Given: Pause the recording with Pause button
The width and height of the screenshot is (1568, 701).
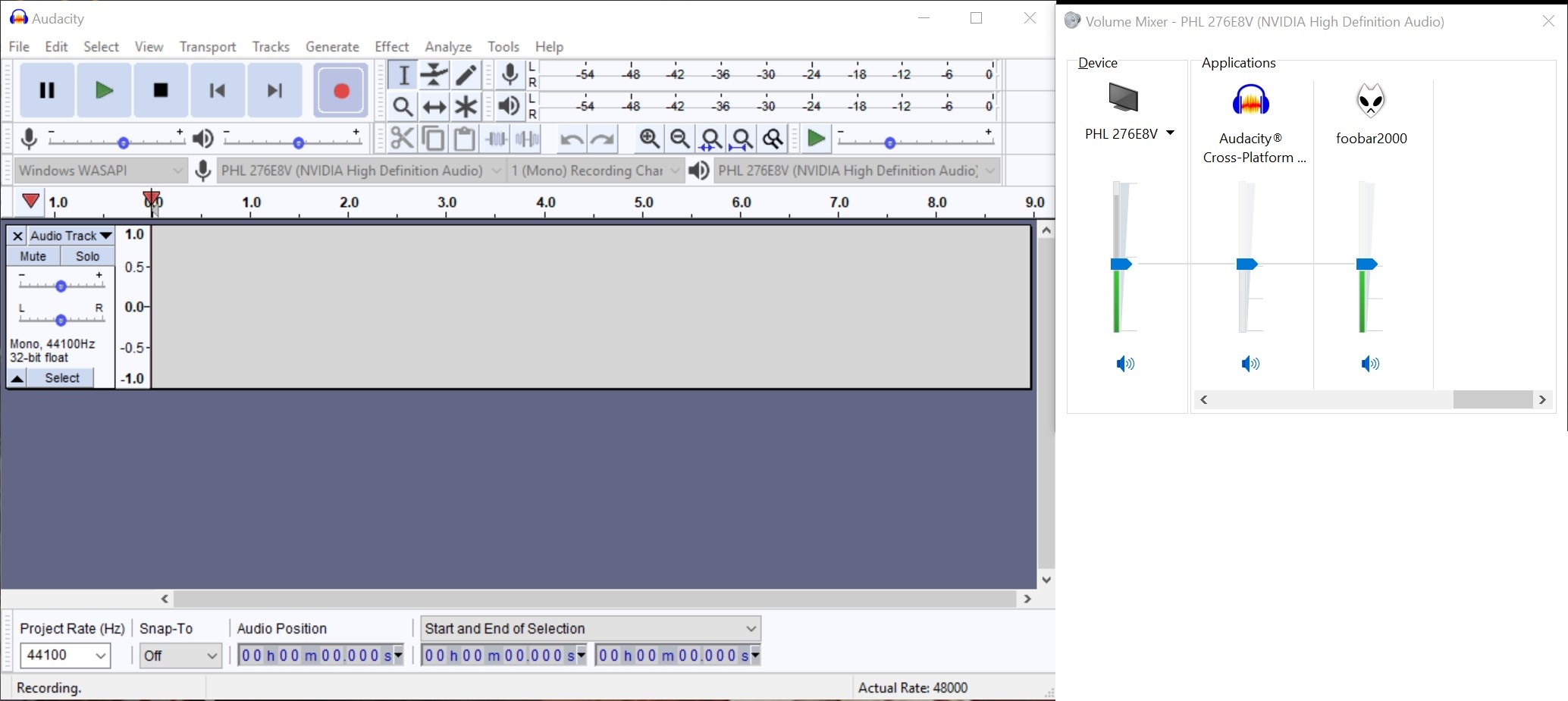Looking at the screenshot, I should (x=47, y=90).
